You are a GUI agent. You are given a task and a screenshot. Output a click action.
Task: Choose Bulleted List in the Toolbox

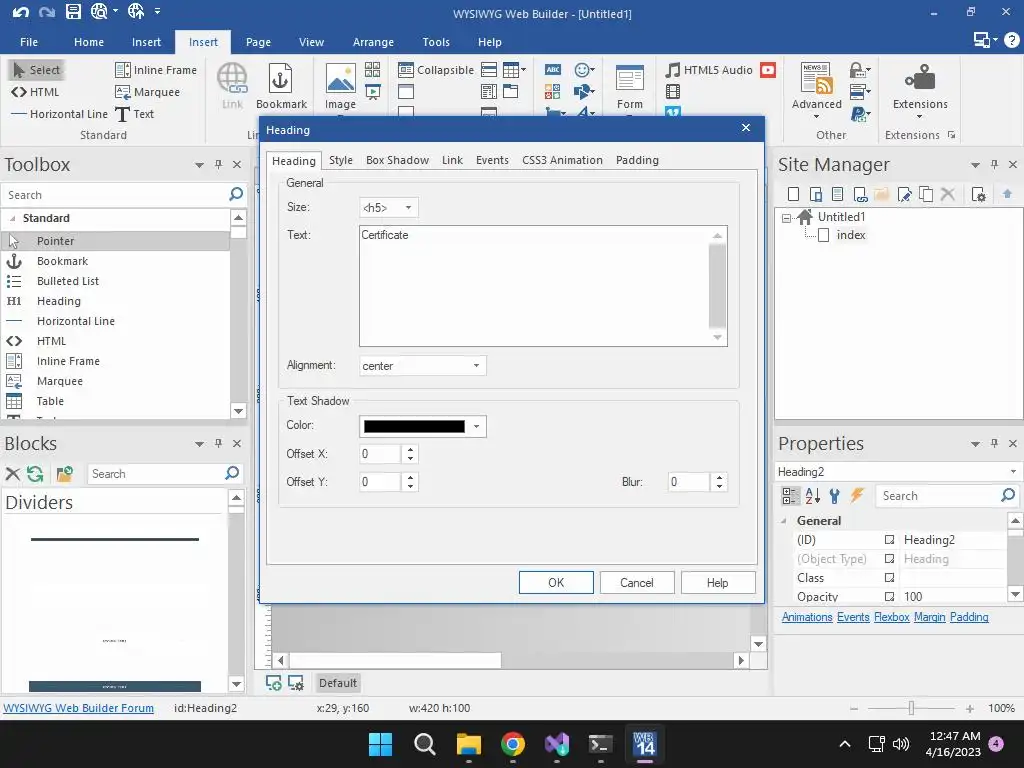[x=68, y=281]
